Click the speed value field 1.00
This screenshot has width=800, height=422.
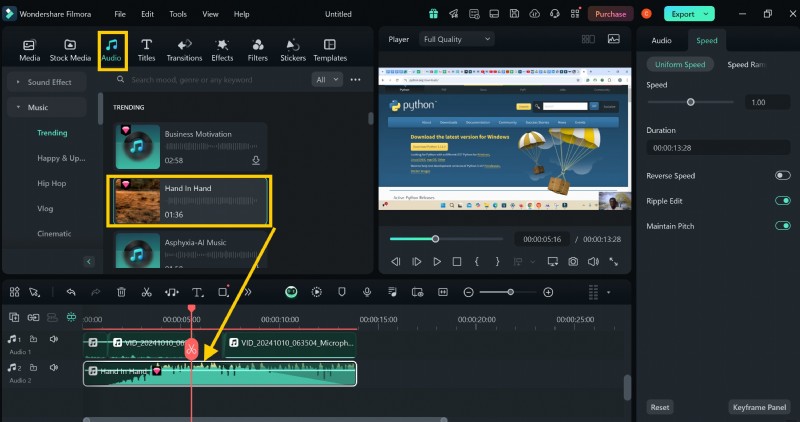tap(767, 102)
